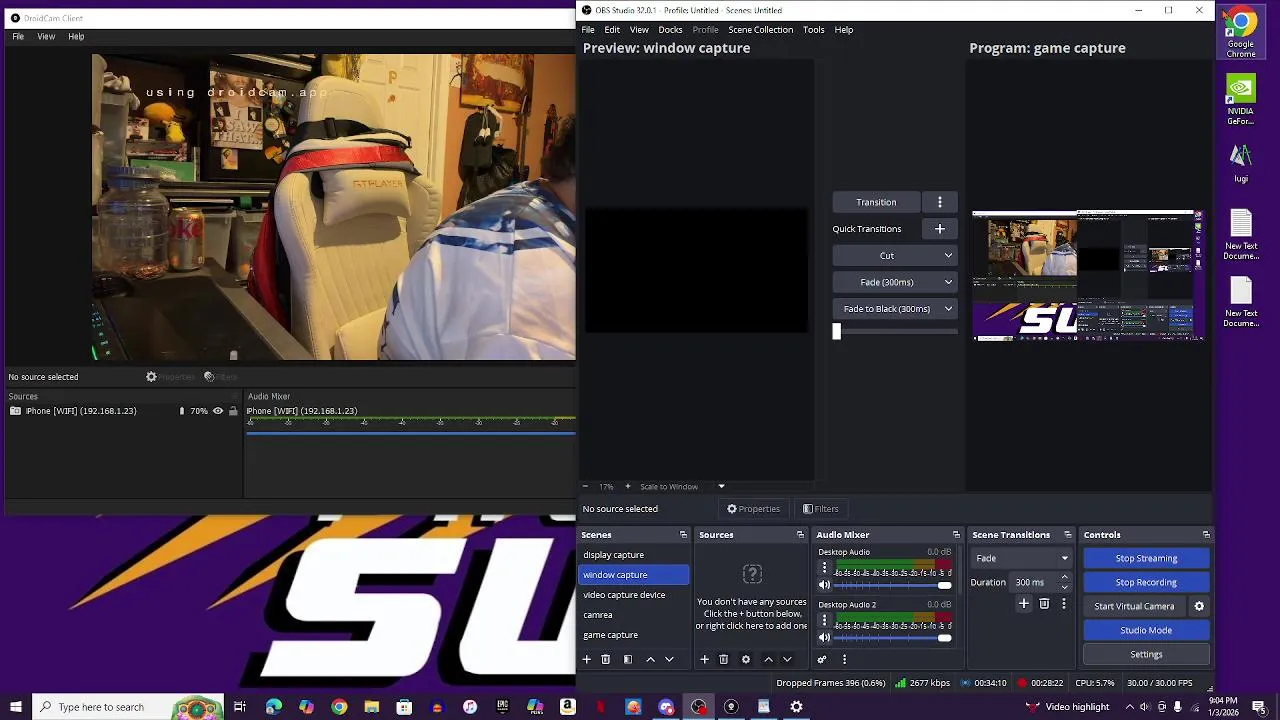Click Properties button in OBS source toolbar

pos(753,509)
